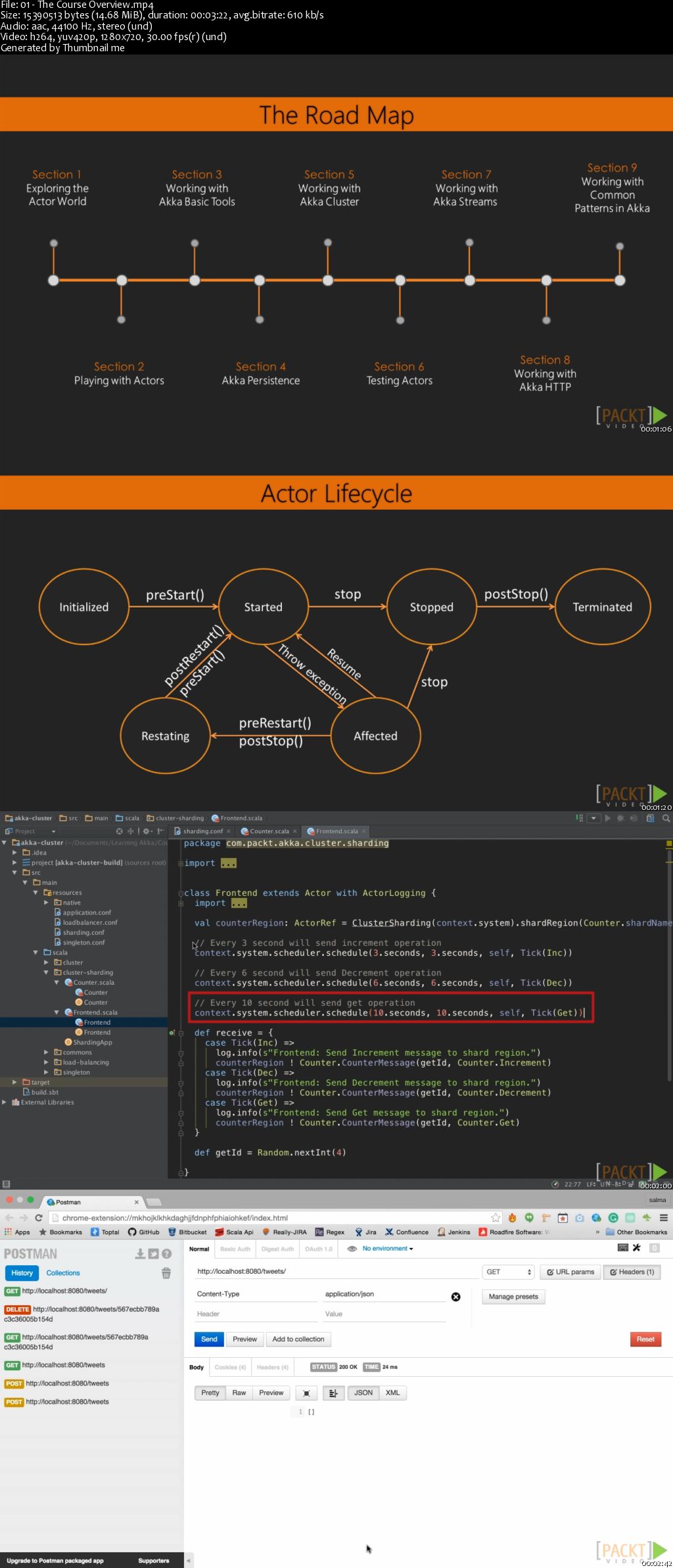Click IDE bottom-left tool window icon
The image size is (673, 1568).
pyautogui.click(x=6, y=1184)
